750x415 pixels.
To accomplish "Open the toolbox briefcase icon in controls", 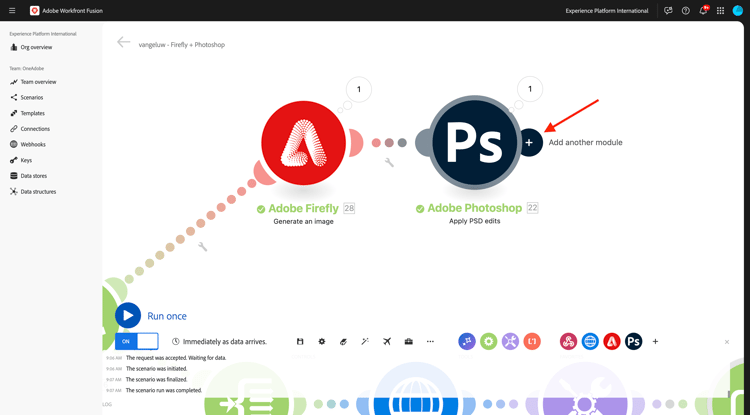I will tap(408, 341).
